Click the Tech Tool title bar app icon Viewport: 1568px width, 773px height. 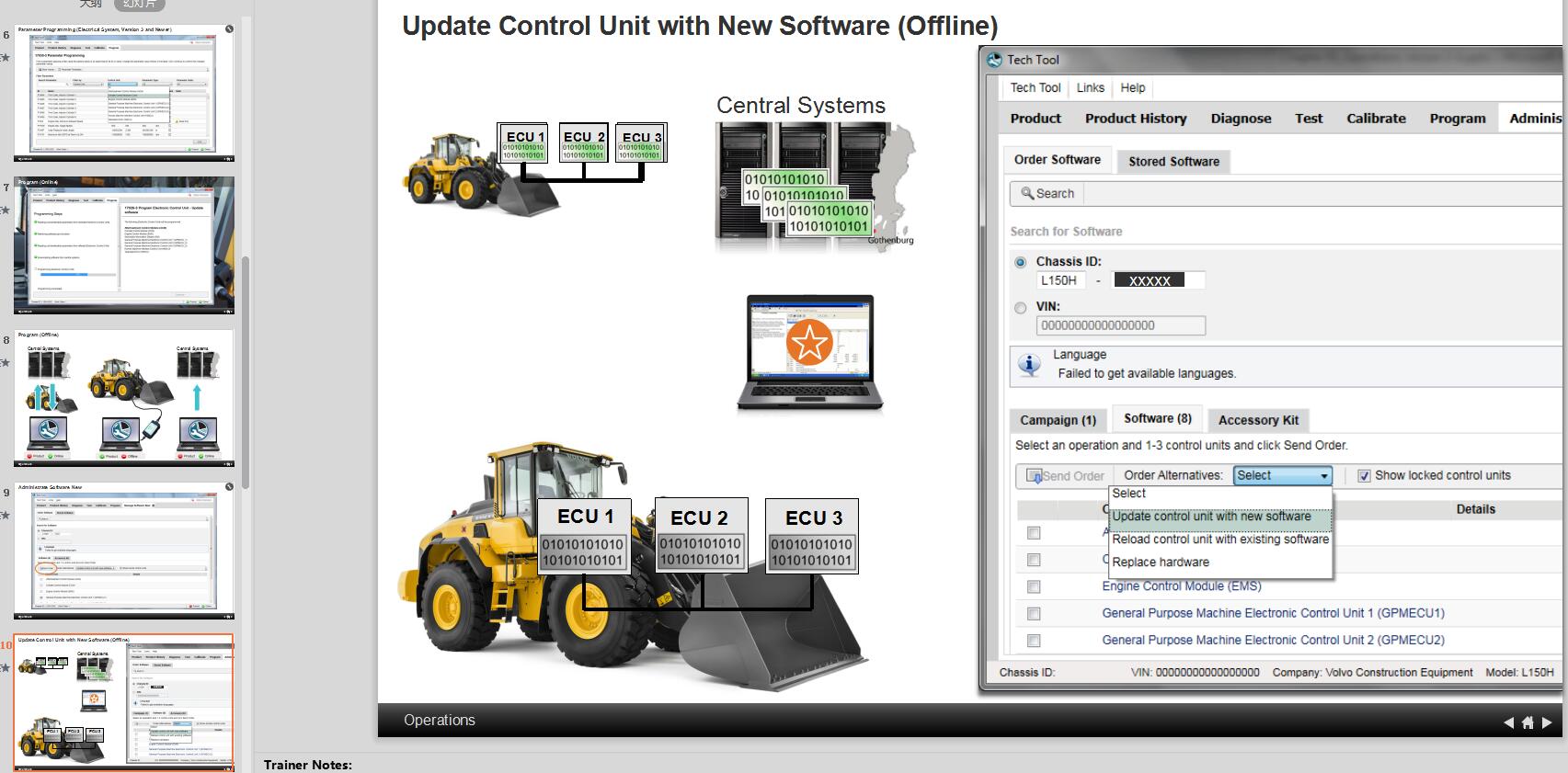[x=994, y=60]
